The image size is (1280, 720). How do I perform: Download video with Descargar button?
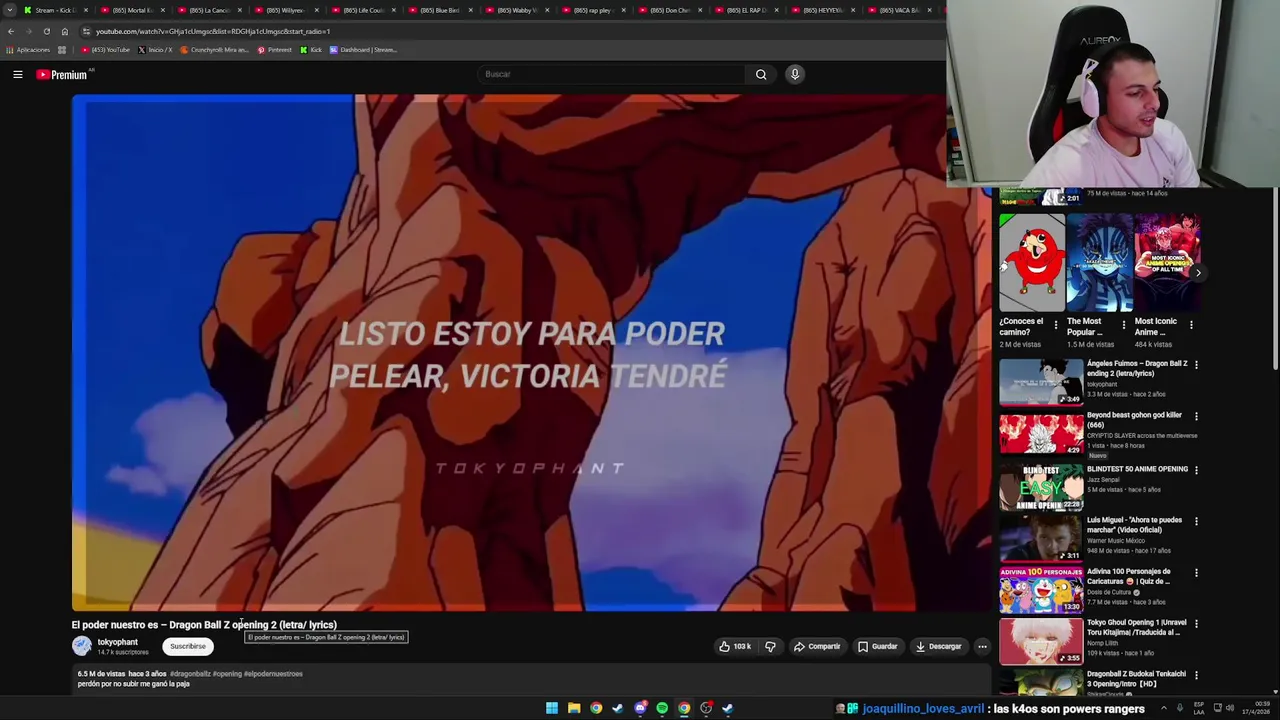[x=938, y=646]
